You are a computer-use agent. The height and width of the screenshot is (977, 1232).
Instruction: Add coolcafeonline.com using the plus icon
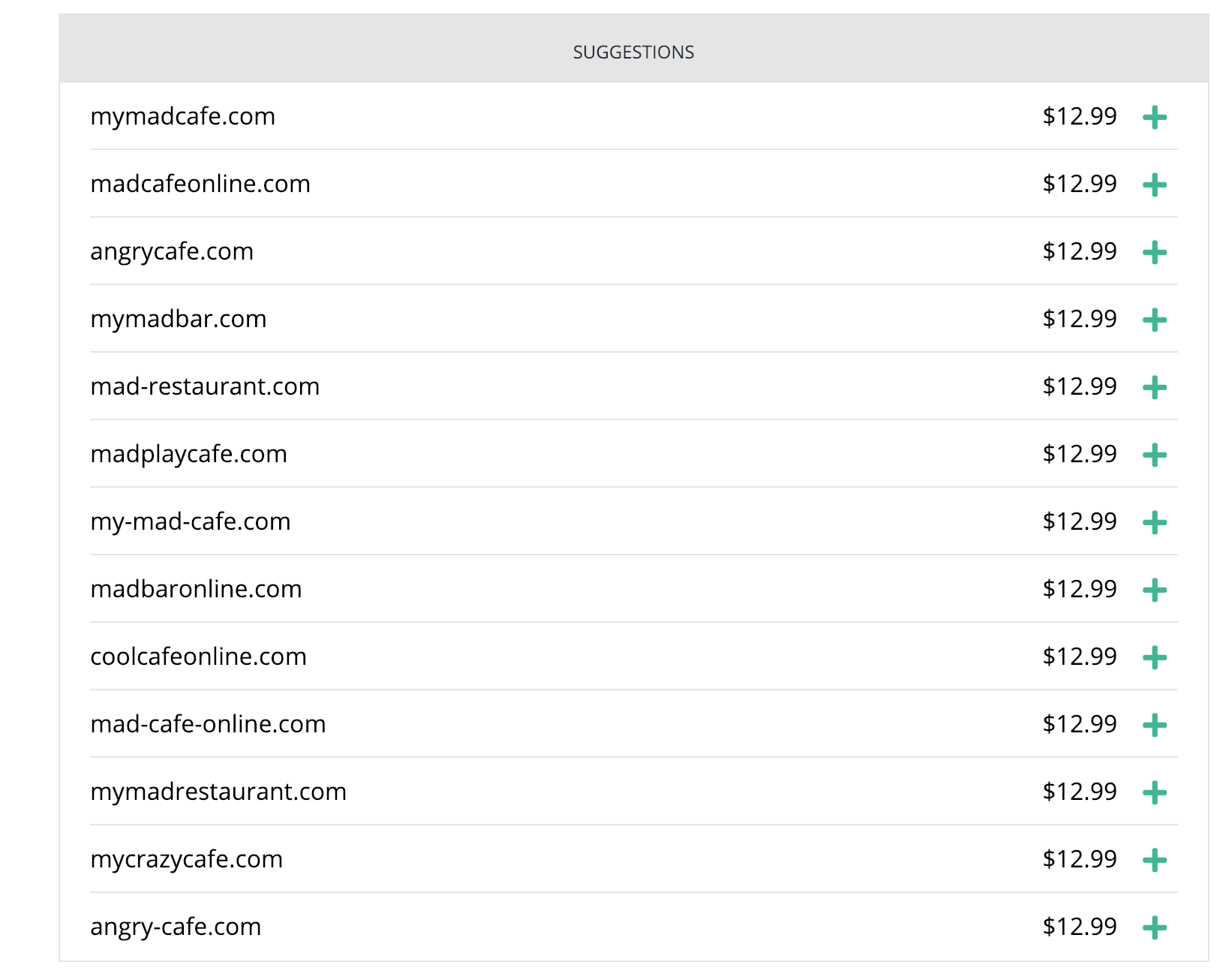point(1154,657)
